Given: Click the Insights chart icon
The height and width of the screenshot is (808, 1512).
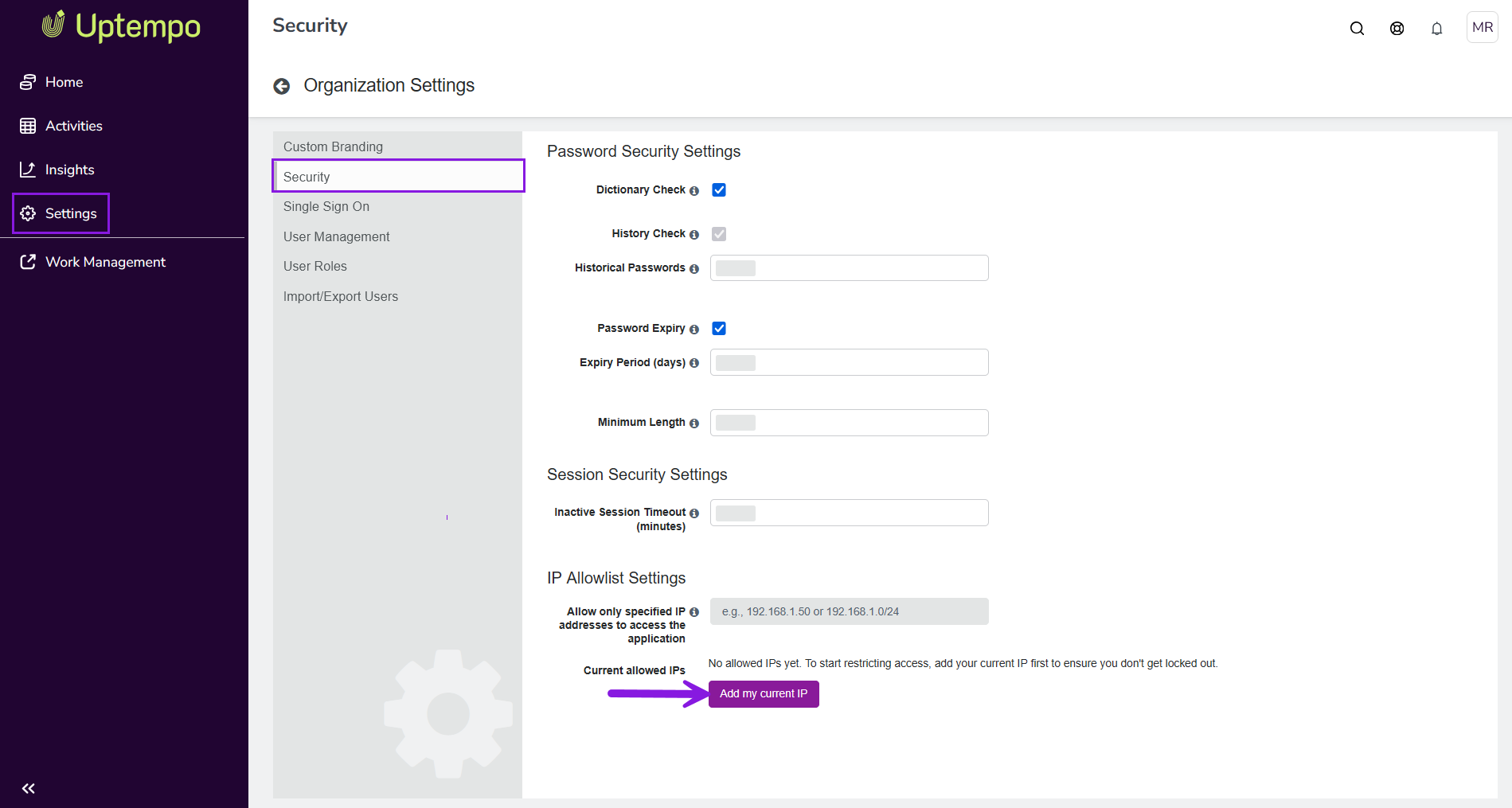Looking at the screenshot, I should (28, 170).
